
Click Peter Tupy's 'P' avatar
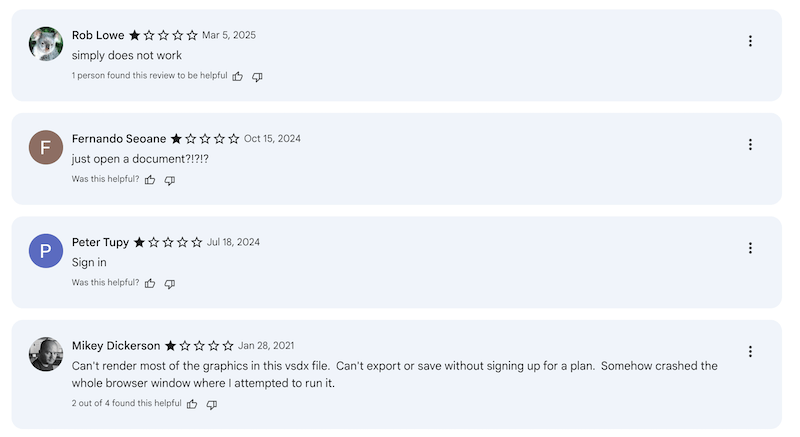click(46, 251)
